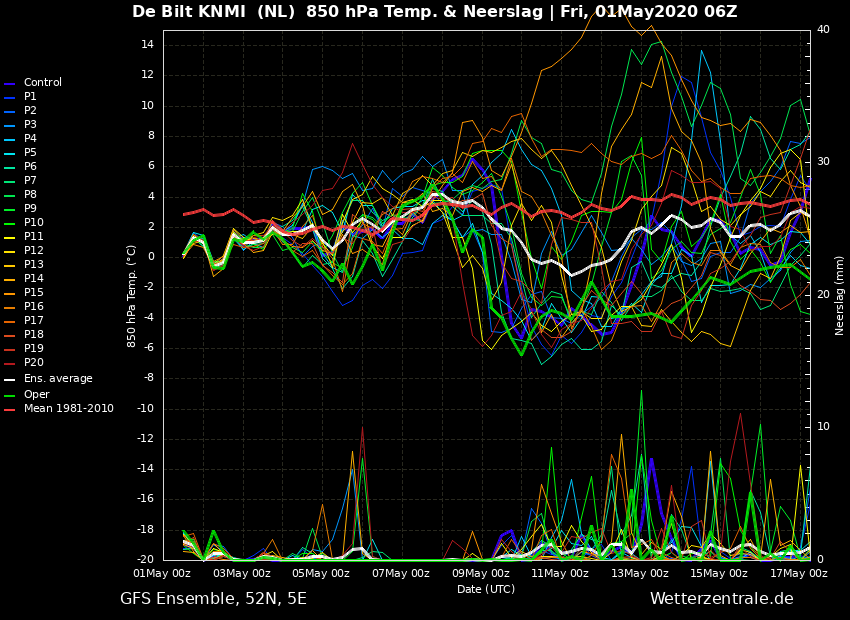The image size is (850, 620).
Task: Click the P5 legend label
Action: pyautogui.click(x=30, y=152)
